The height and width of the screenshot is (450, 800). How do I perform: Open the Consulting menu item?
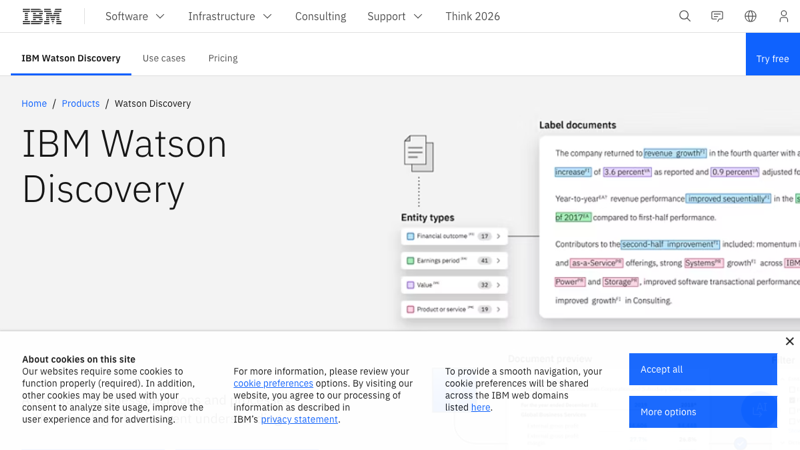coord(320,16)
